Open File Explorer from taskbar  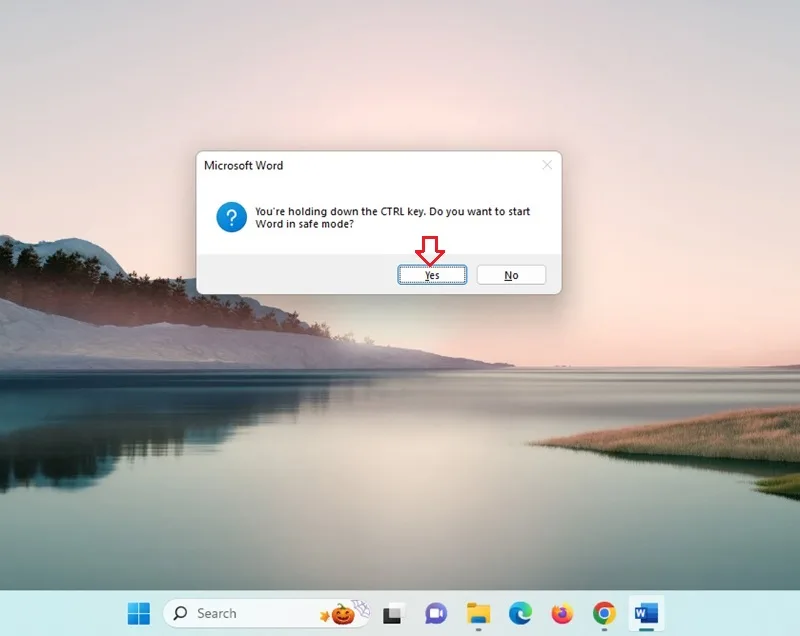tap(478, 614)
